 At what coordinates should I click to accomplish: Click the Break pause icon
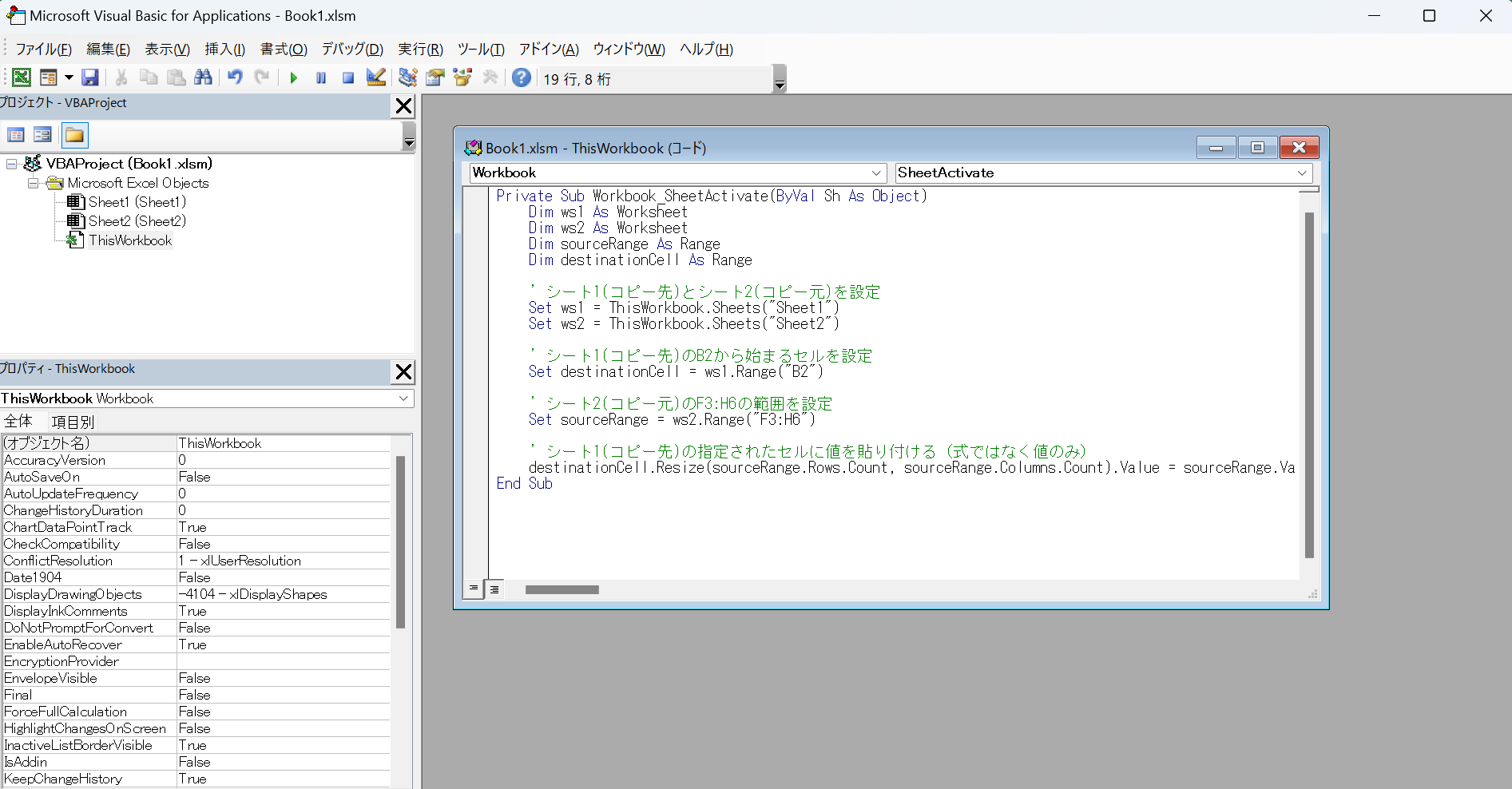(x=321, y=78)
